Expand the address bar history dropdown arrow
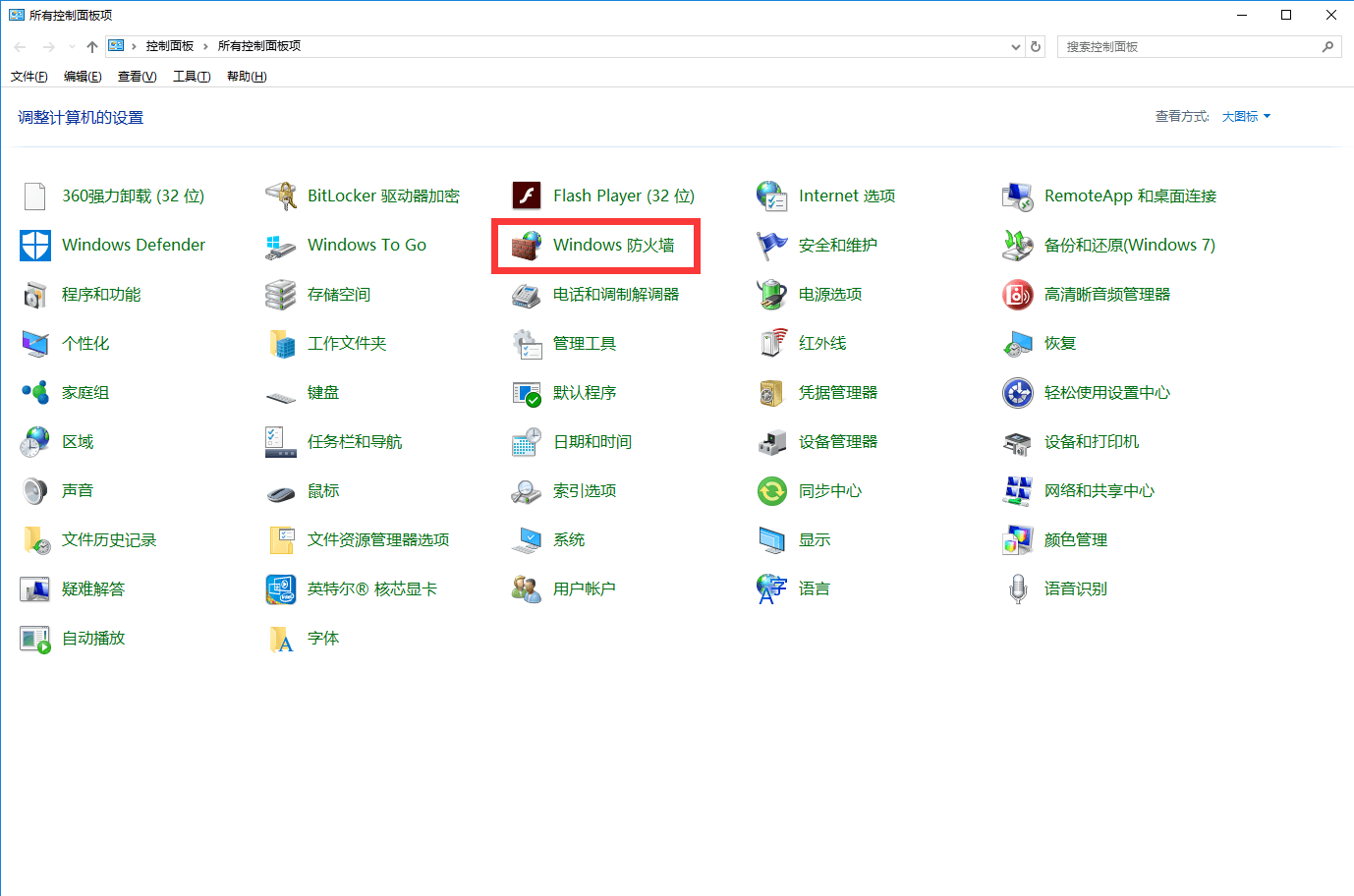1354x896 pixels. tap(1016, 47)
